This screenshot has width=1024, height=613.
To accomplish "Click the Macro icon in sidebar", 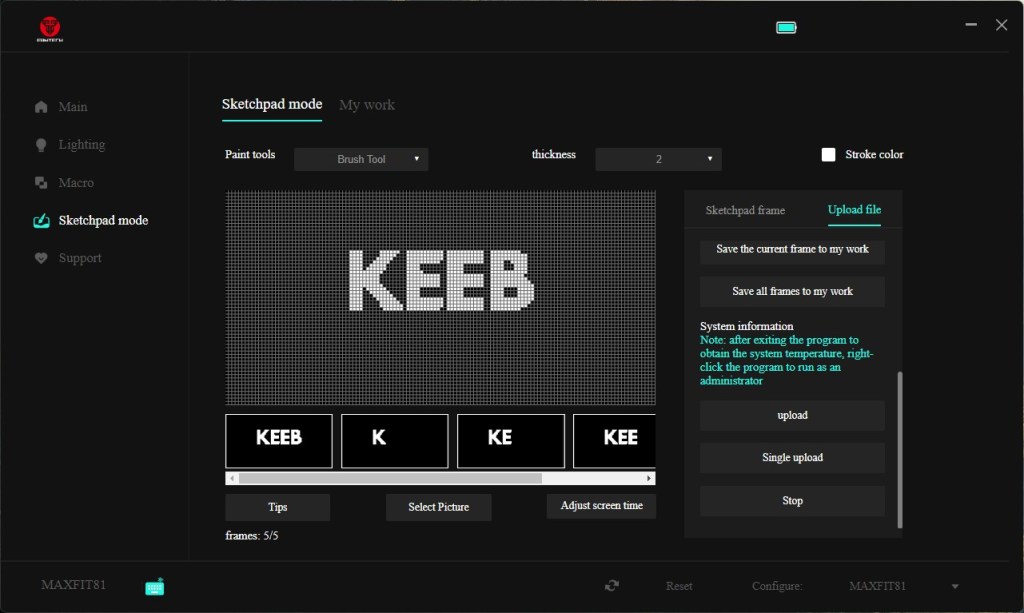I will [41, 183].
